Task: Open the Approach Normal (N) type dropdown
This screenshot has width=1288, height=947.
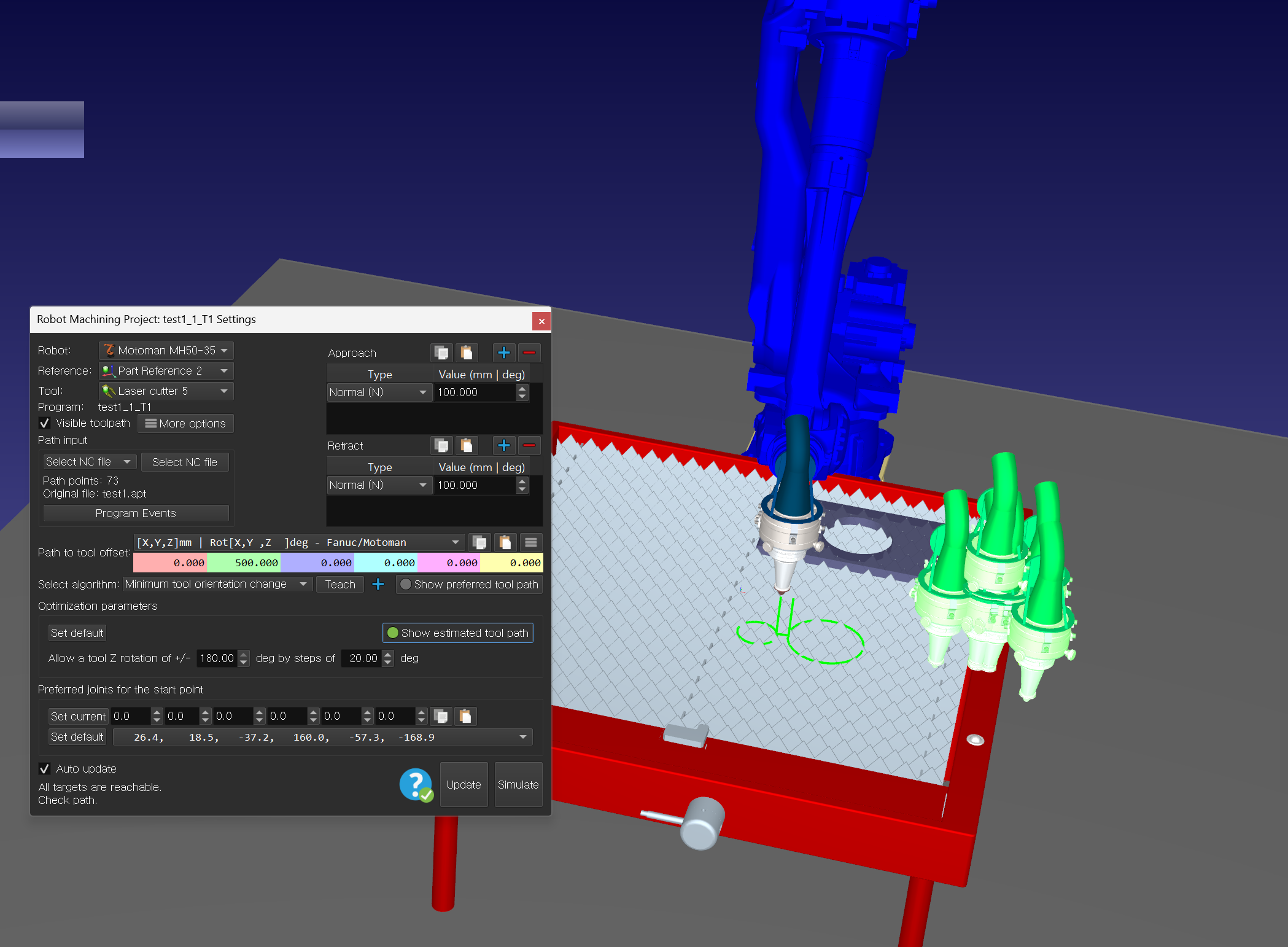Action: click(x=378, y=392)
